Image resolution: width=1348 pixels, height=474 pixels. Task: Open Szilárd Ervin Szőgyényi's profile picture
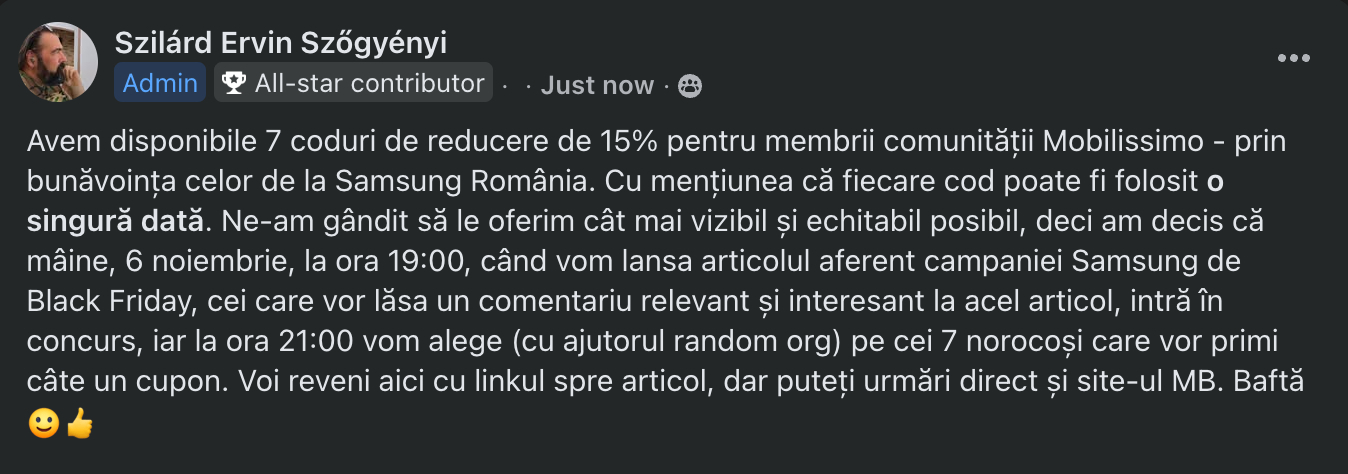[x=58, y=61]
